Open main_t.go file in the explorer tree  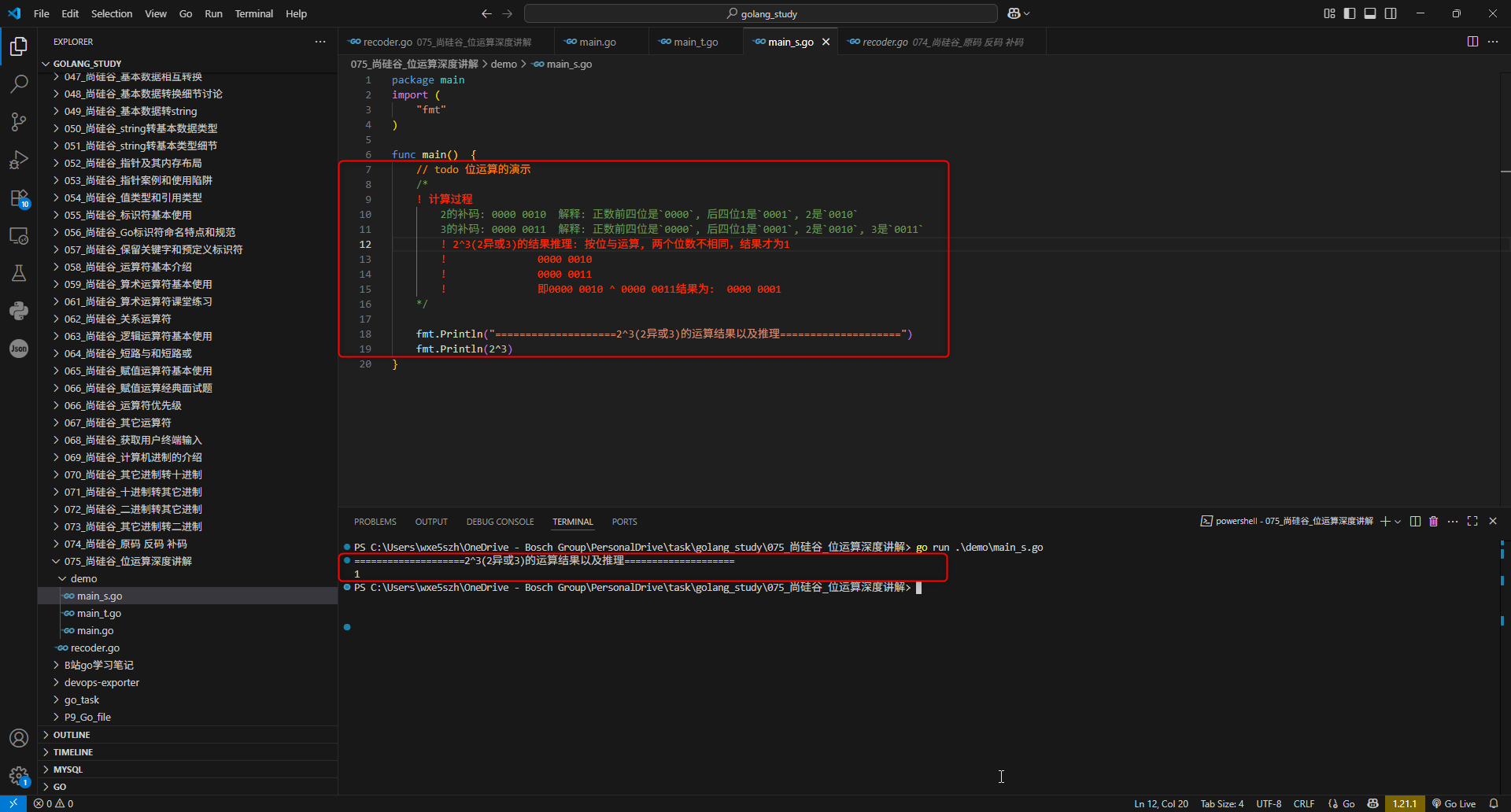click(x=188, y=613)
